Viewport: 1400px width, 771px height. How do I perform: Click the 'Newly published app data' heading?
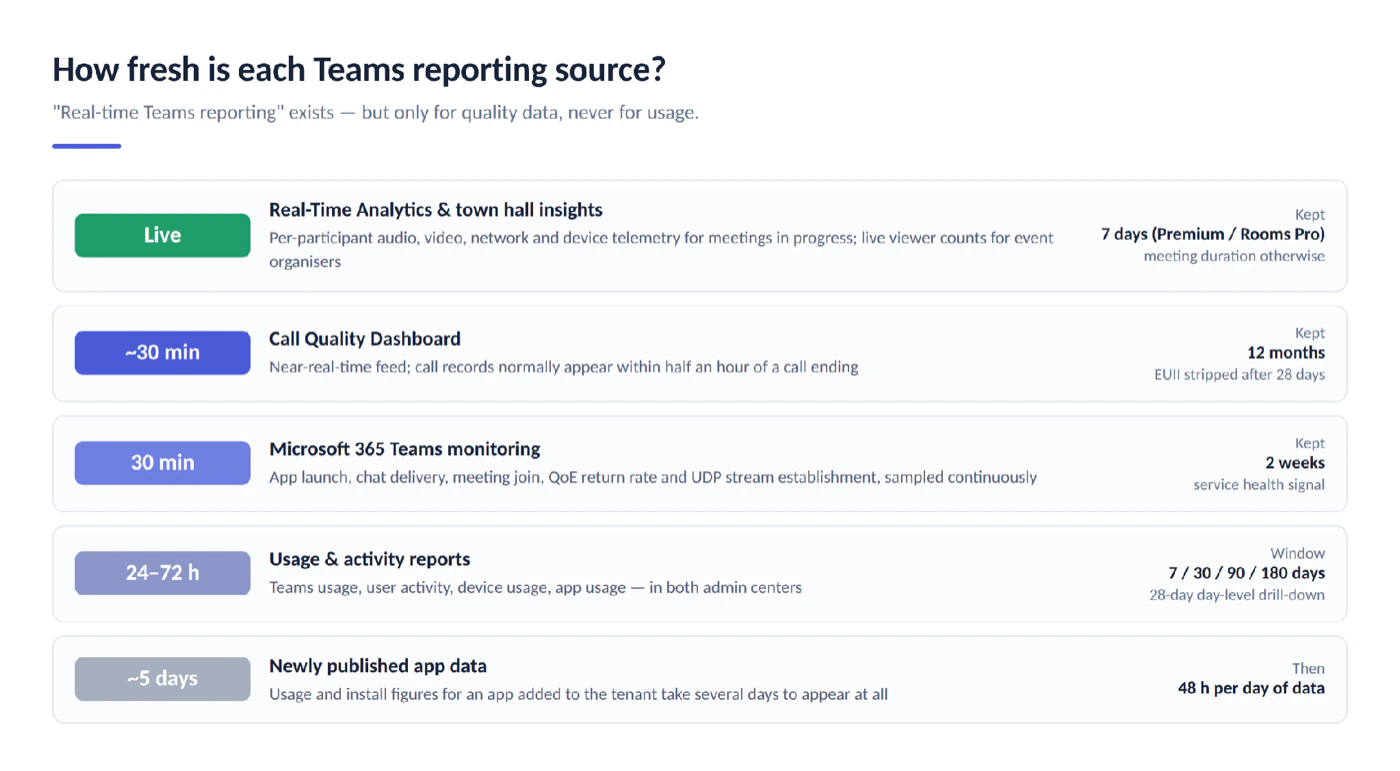pos(378,665)
